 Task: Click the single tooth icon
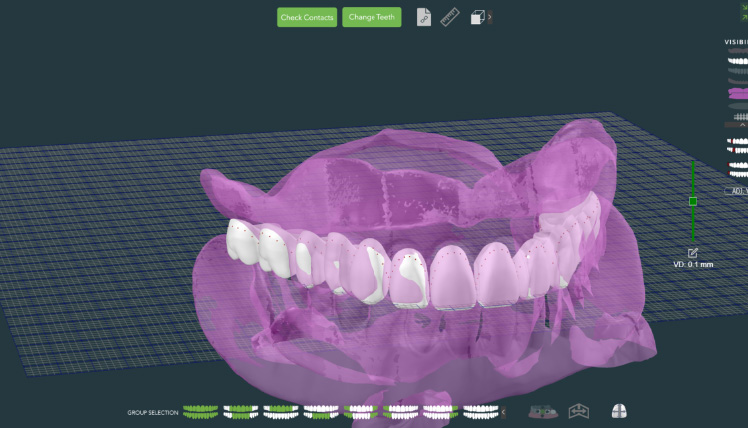[x=619, y=411]
